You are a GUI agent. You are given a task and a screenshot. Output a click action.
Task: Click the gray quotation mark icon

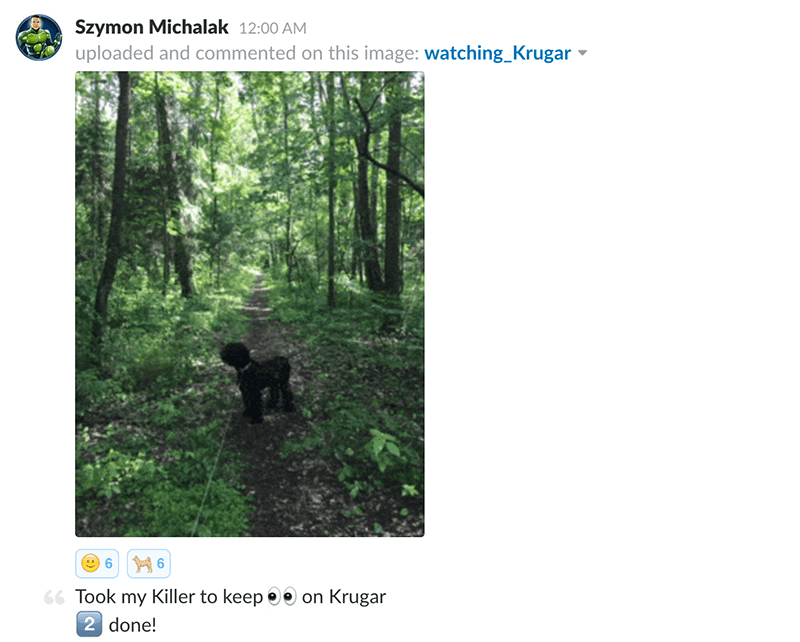click(54, 597)
